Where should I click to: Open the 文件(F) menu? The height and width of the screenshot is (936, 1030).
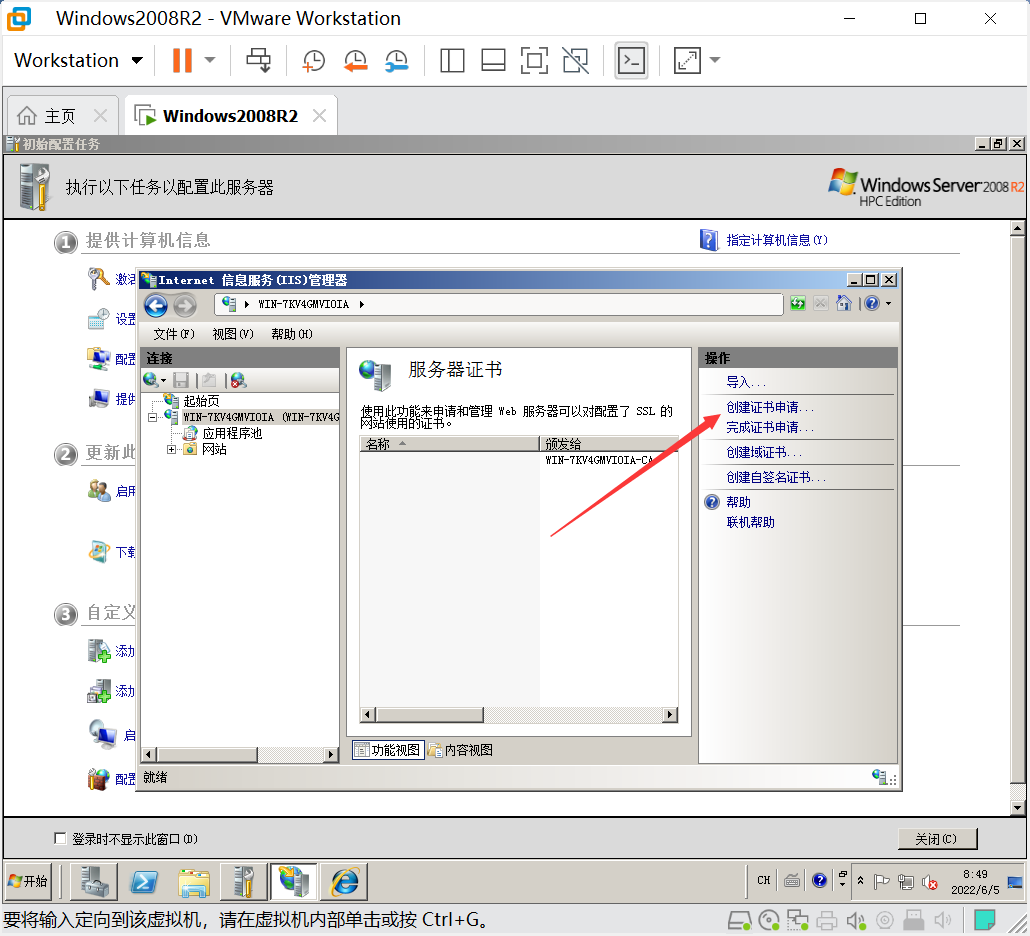[174, 334]
